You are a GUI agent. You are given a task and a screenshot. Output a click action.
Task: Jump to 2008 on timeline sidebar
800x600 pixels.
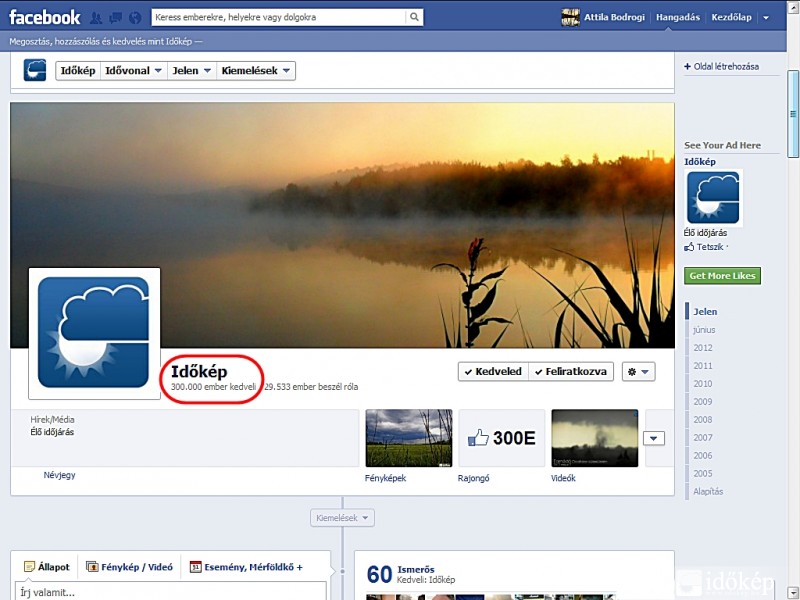click(x=703, y=420)
